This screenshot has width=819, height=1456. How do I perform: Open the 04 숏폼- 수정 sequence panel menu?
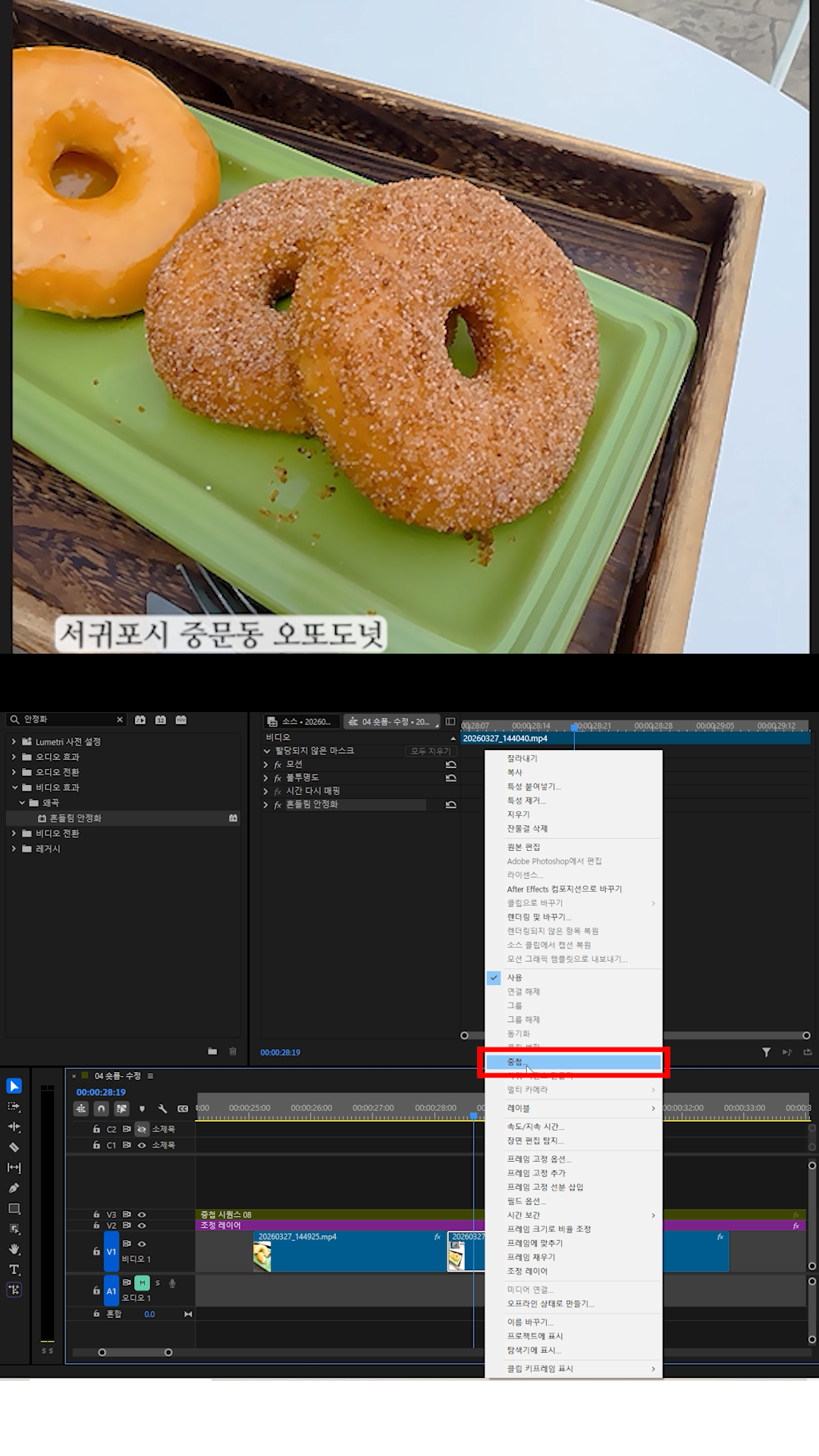(x=150, y=1075)
